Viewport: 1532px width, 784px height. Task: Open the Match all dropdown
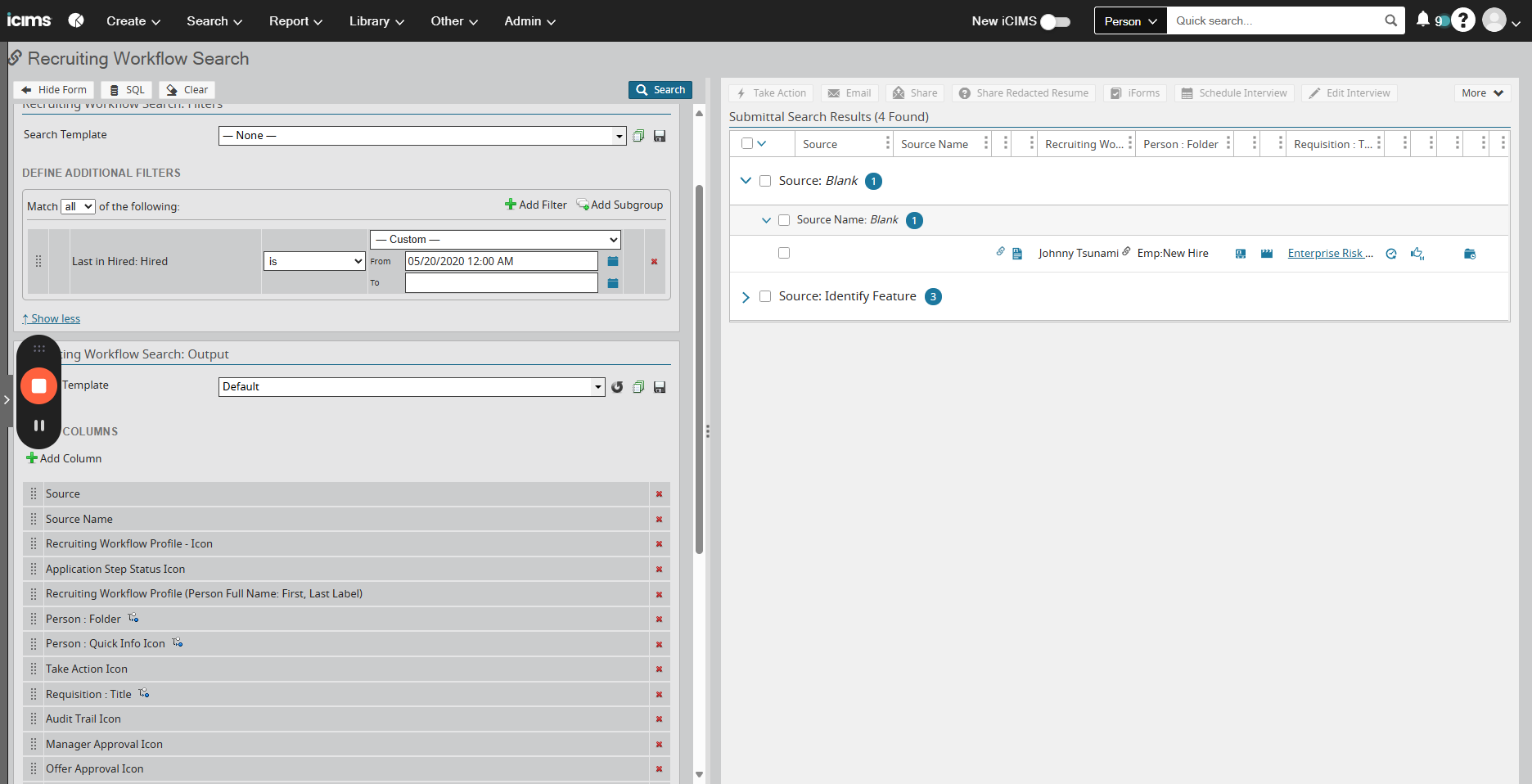coord(79,206)
